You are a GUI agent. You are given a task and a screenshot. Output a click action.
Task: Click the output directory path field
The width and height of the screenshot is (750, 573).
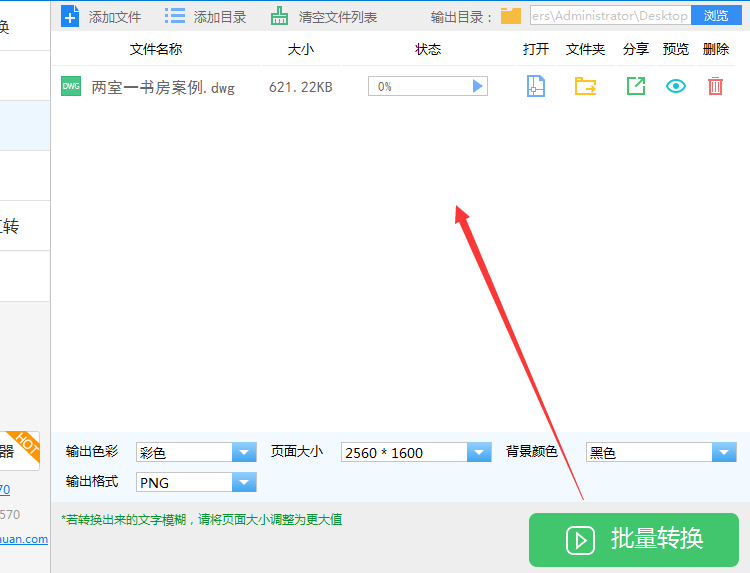610,16
